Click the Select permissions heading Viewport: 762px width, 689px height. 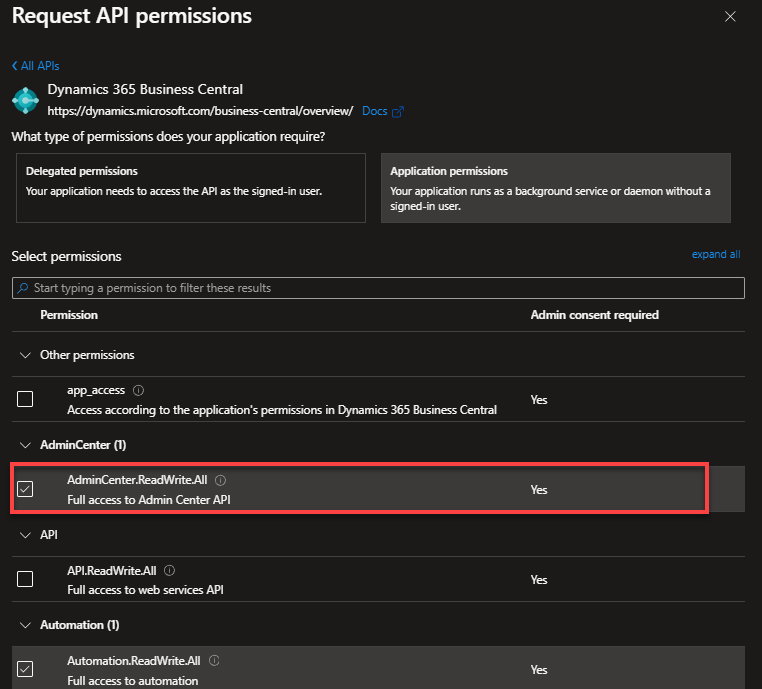[67, 257]
